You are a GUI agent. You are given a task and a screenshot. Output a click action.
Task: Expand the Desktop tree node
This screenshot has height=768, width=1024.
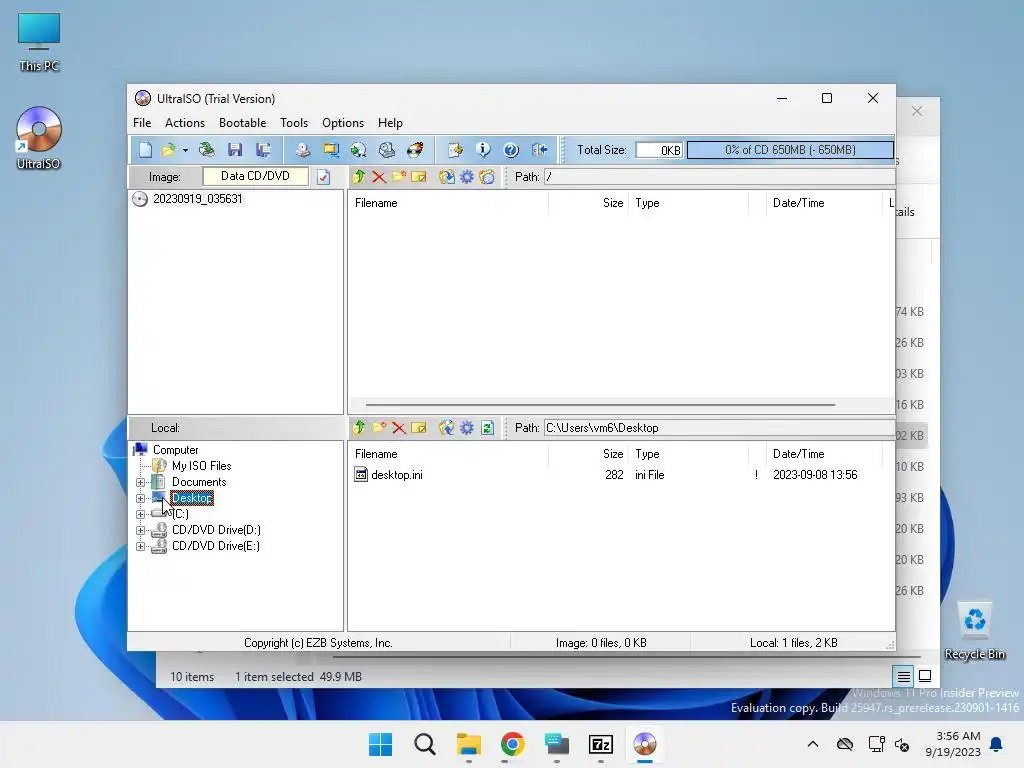[x=140, y=498]
